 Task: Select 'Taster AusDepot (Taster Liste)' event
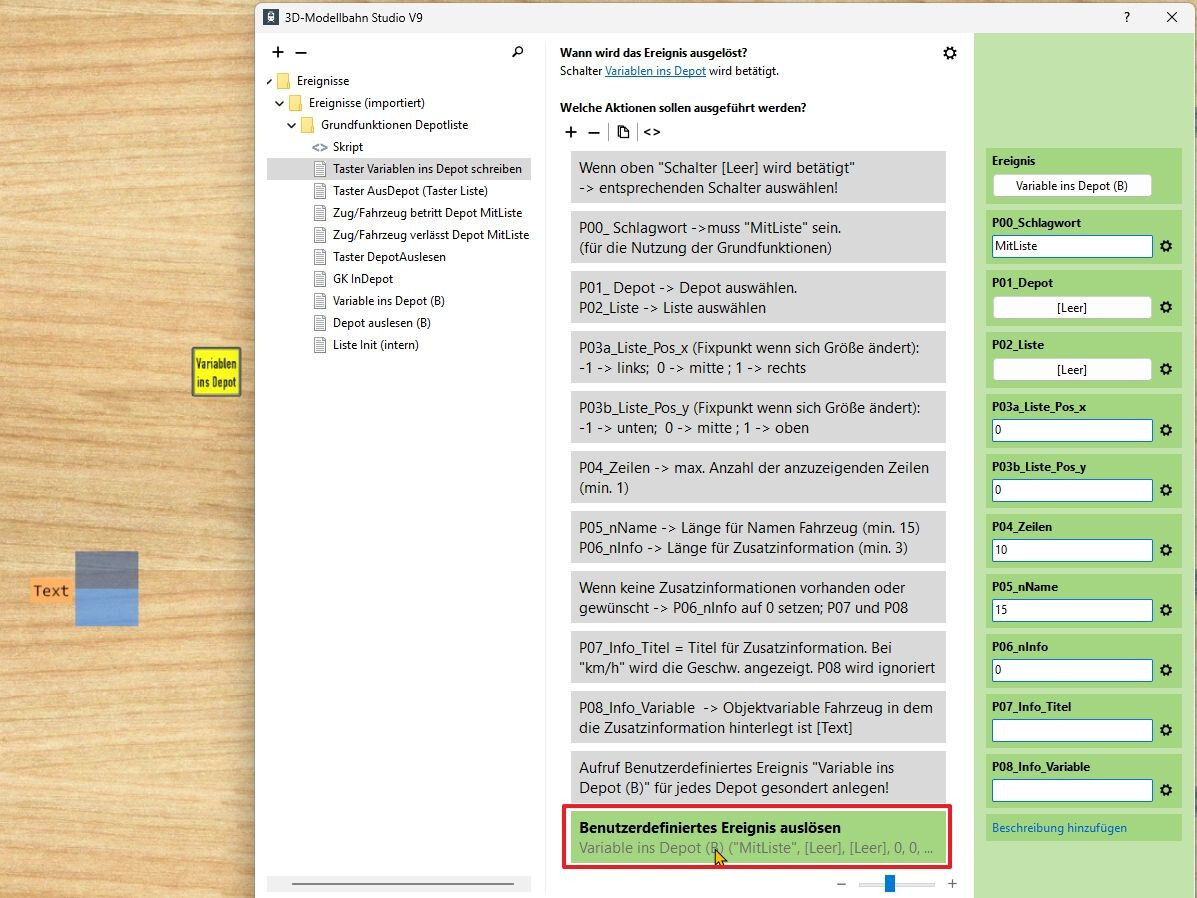410,191
